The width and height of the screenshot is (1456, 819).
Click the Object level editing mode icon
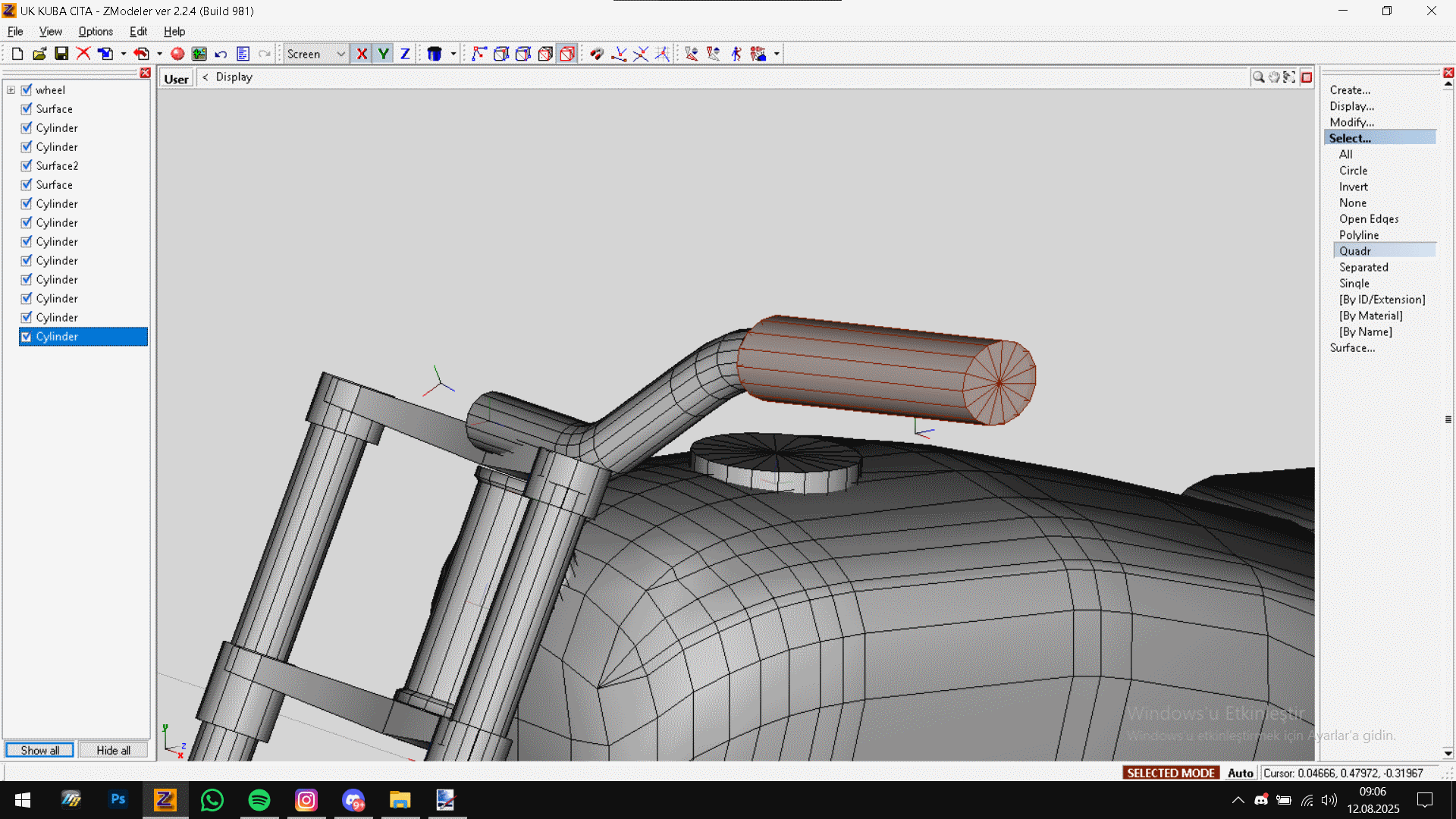pyautogui.click(x=566, y=54)
